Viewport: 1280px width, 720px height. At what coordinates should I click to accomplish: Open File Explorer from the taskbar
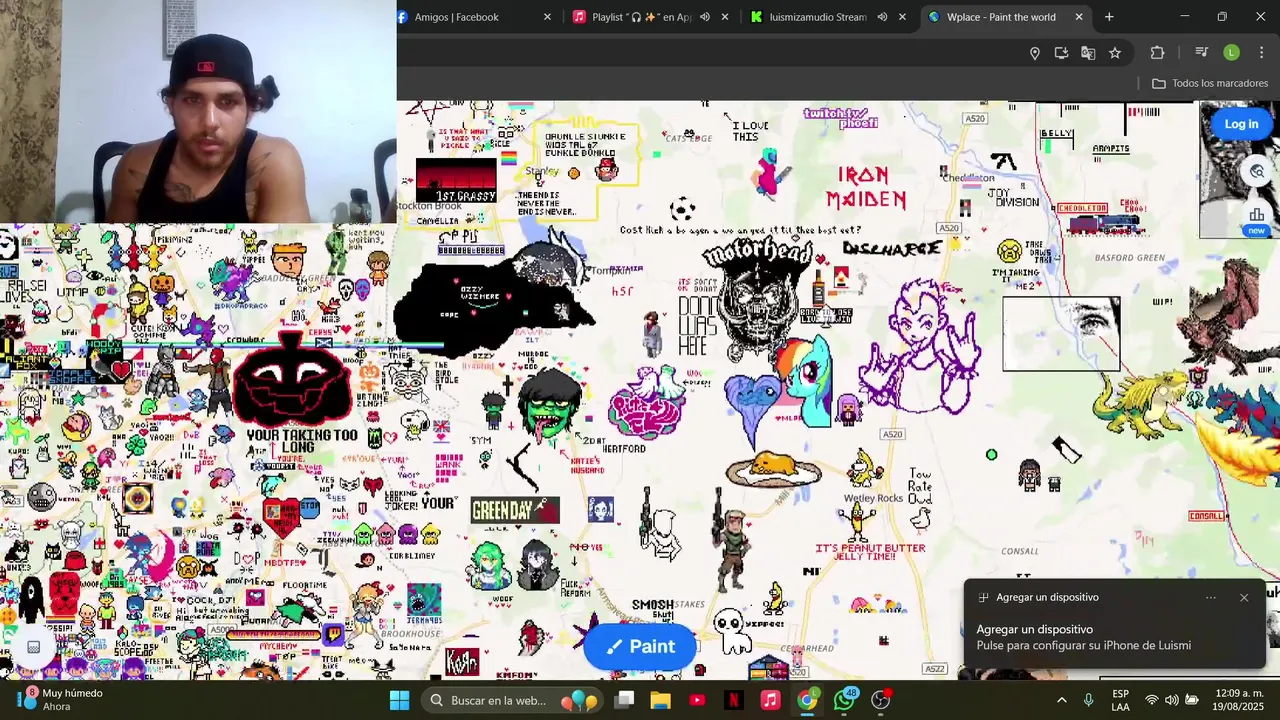click(660, 700)
